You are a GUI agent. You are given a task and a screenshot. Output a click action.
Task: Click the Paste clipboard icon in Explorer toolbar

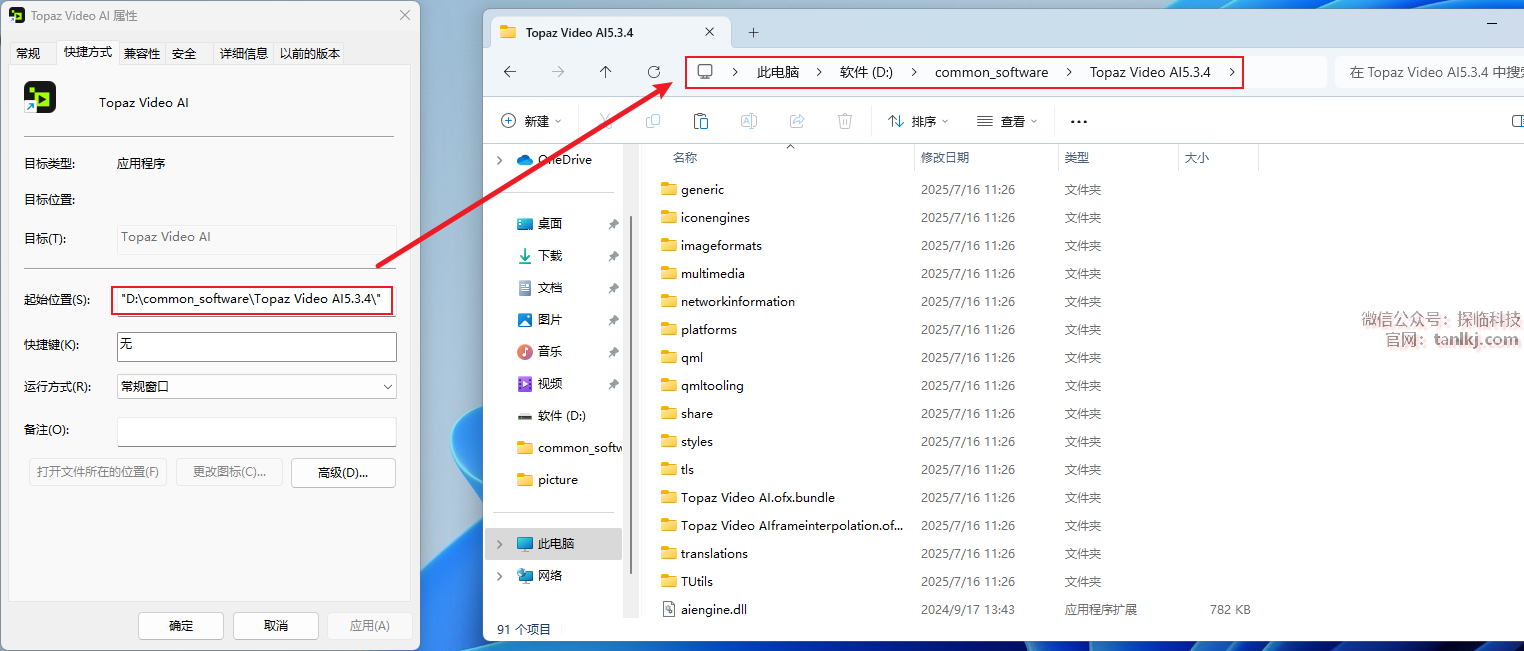tap(701, 121)
